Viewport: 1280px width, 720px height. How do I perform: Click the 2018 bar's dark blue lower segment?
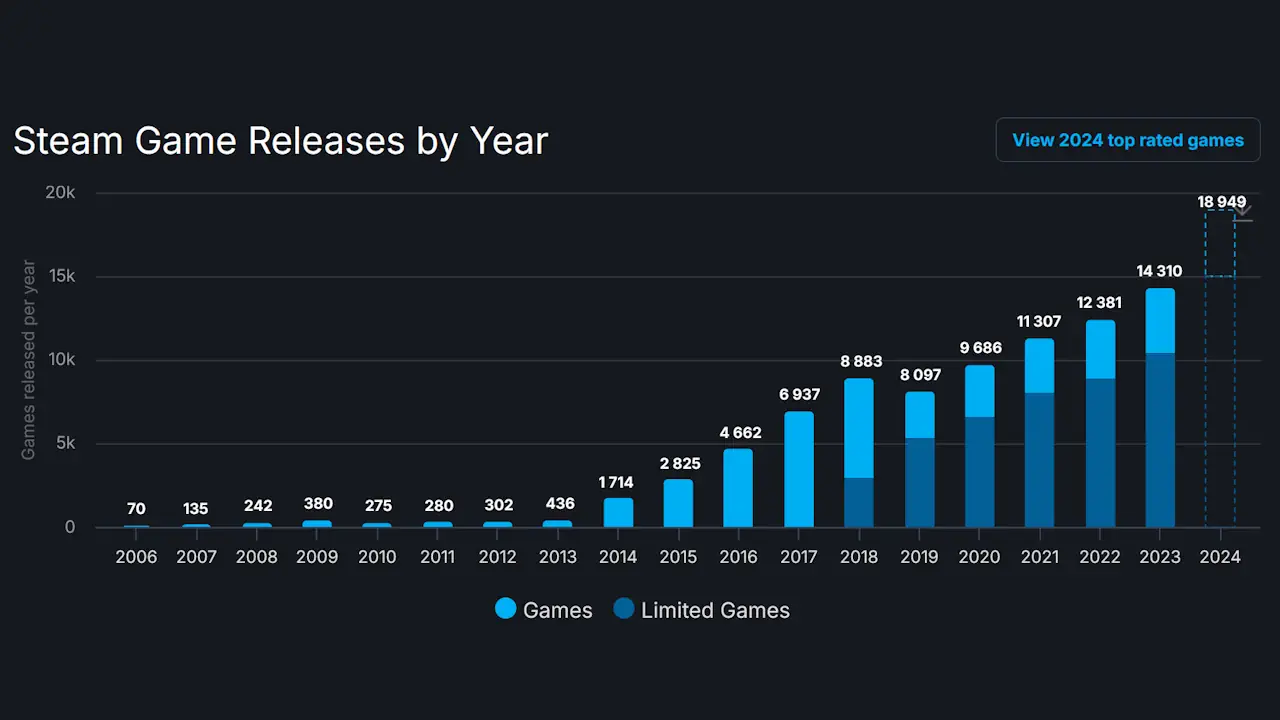[858, 503]
